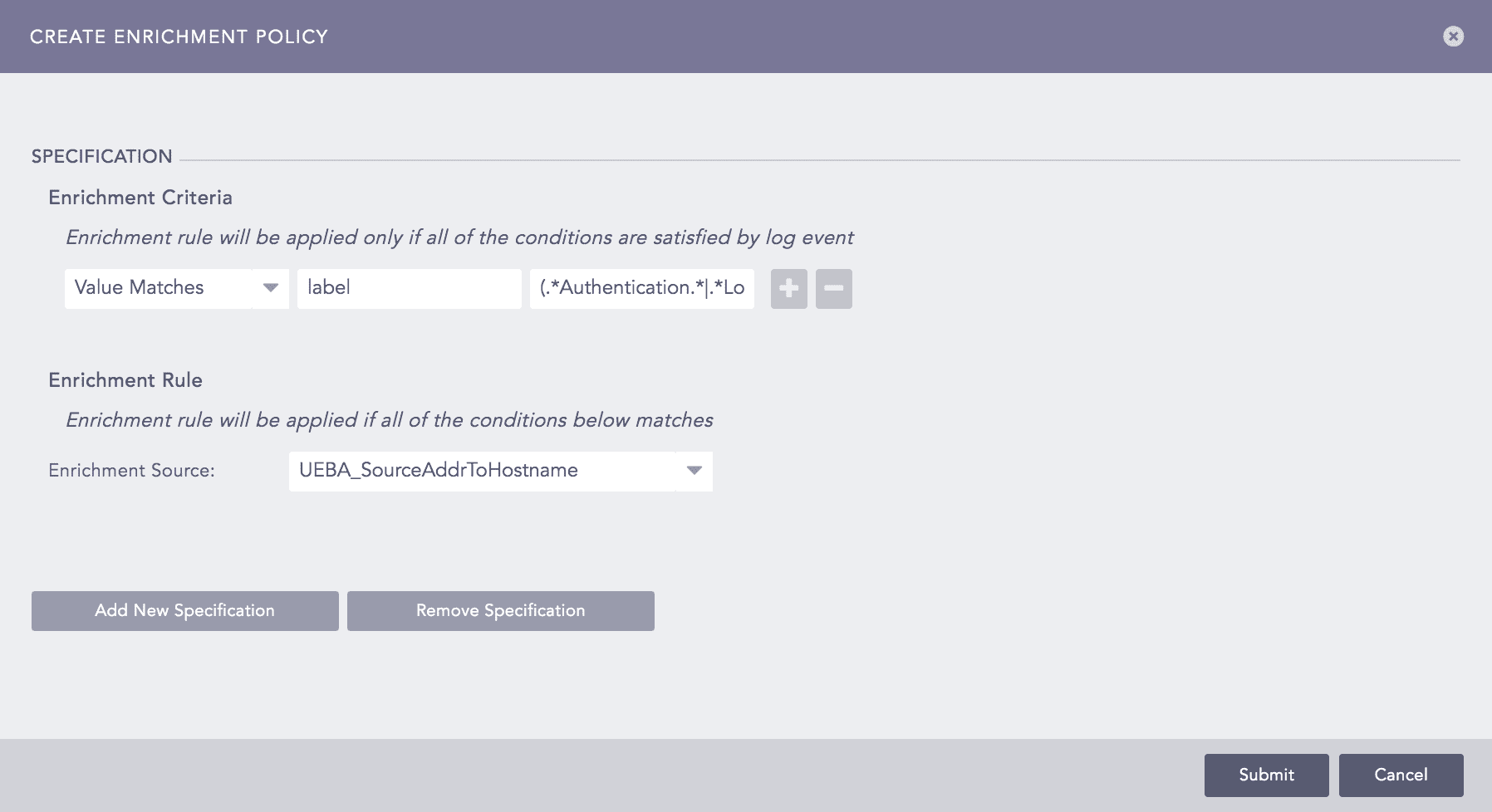1492x812 pixels.
Task: Click the CREATE ENRICHMENT POLICY title bar
Action: point(179,36)
